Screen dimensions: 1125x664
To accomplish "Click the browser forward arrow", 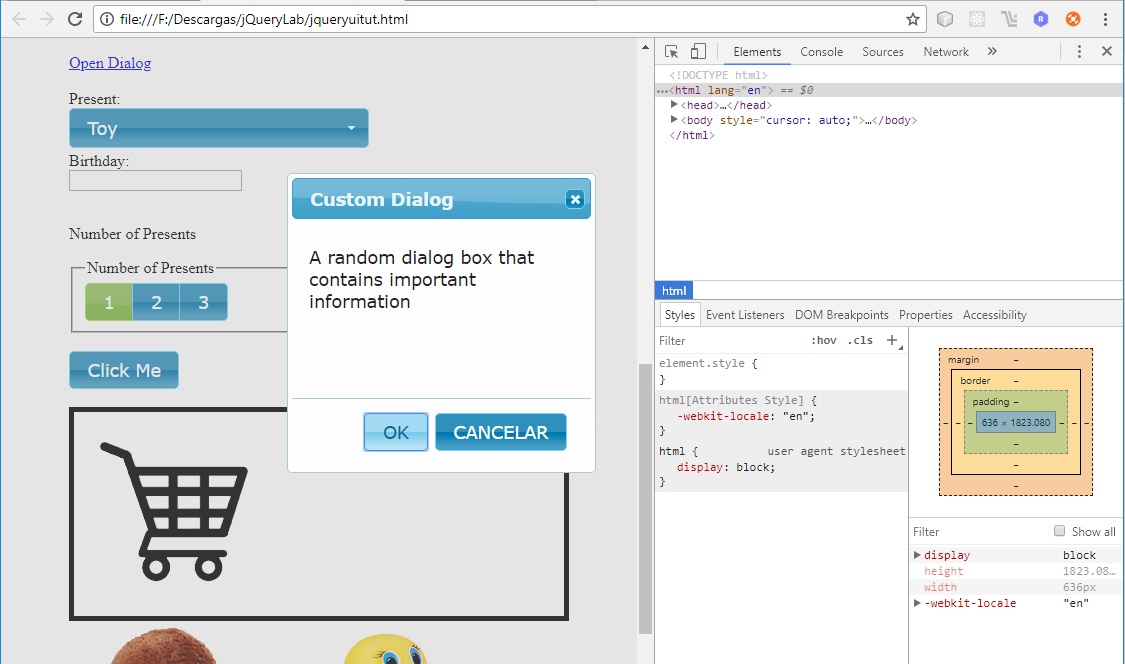I will point(47,19).
